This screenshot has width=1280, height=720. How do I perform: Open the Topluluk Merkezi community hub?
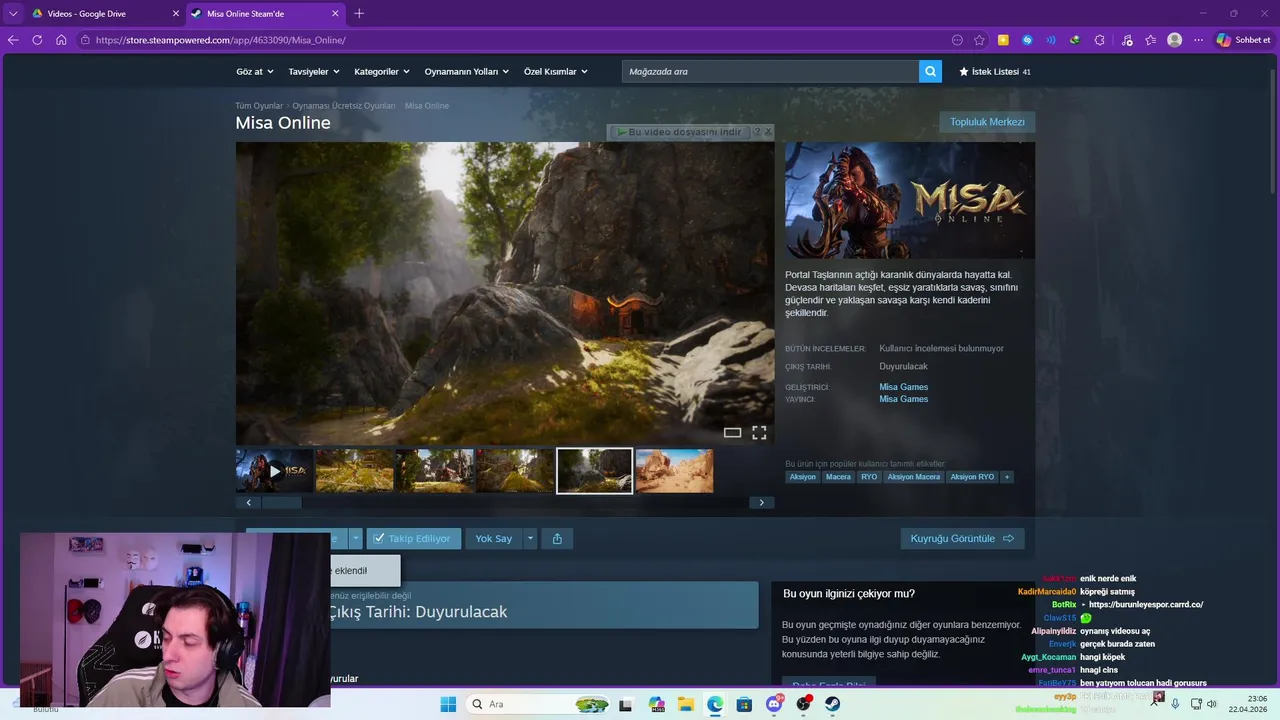[x=987, y=122]
